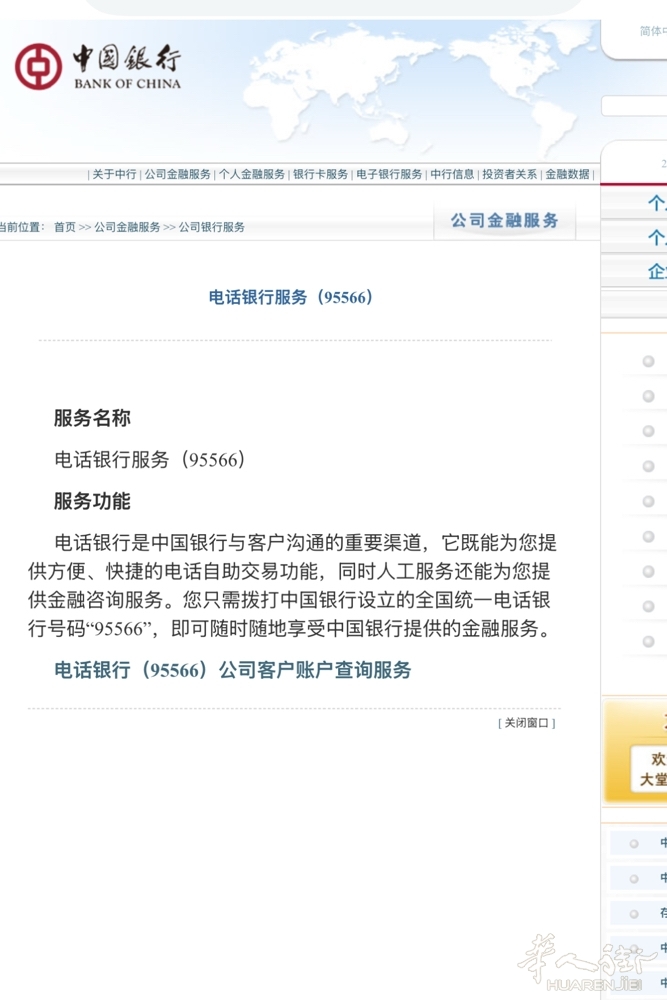Open the 投资者关系 menu

click(509, 174)
